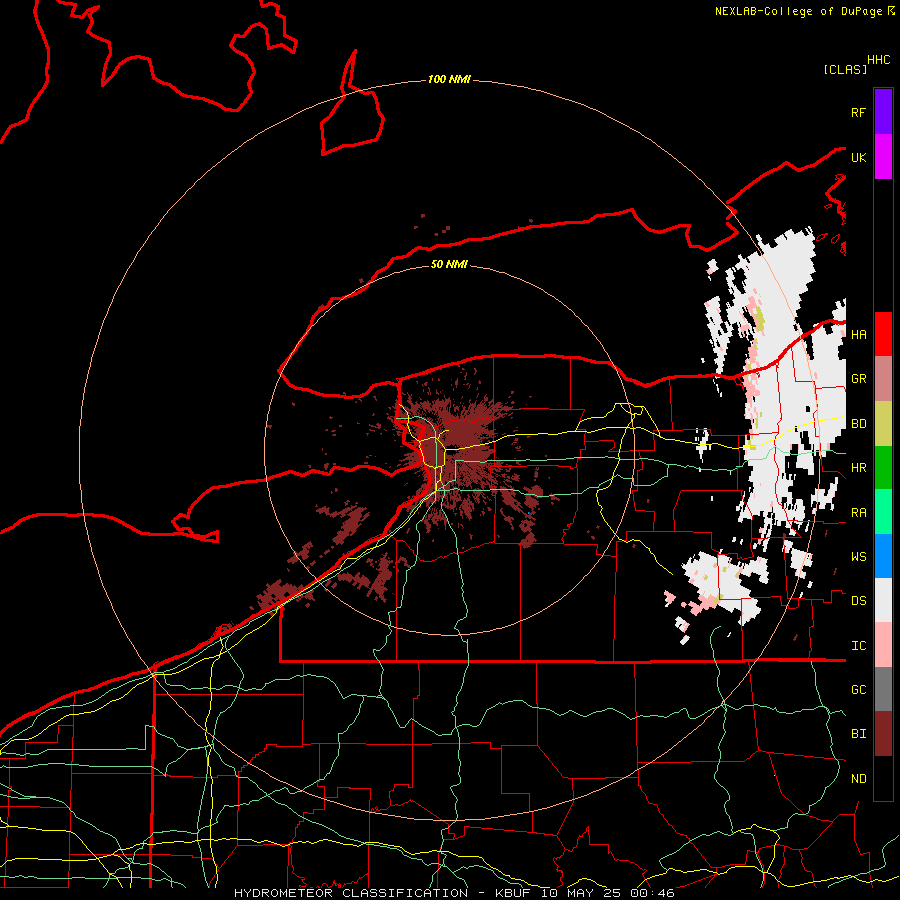Image resolution: width=900 pixels, height=900 pixels.
Task: Select the dark green HR swatch
Action: 883,468
